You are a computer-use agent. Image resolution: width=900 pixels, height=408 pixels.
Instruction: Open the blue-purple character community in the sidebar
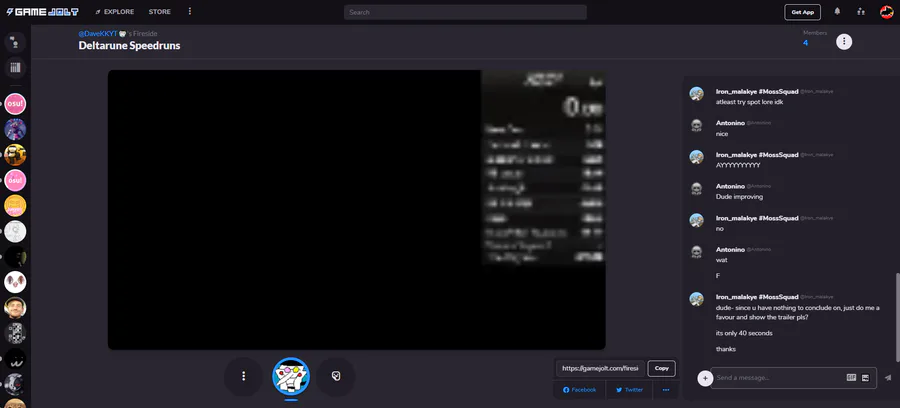click(x=15, y=129)
